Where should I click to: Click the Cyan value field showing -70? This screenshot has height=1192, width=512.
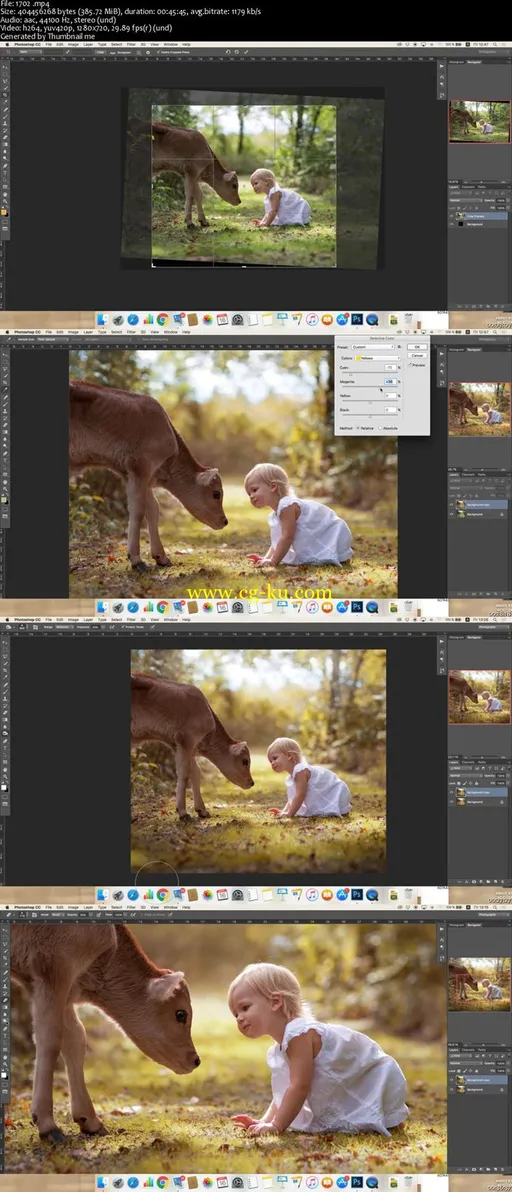389,368
